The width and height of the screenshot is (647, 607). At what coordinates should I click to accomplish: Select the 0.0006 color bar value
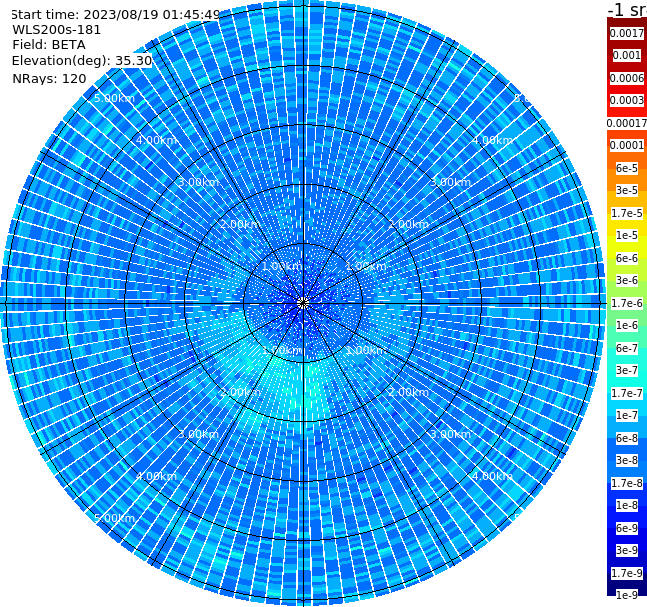(627, 78)
